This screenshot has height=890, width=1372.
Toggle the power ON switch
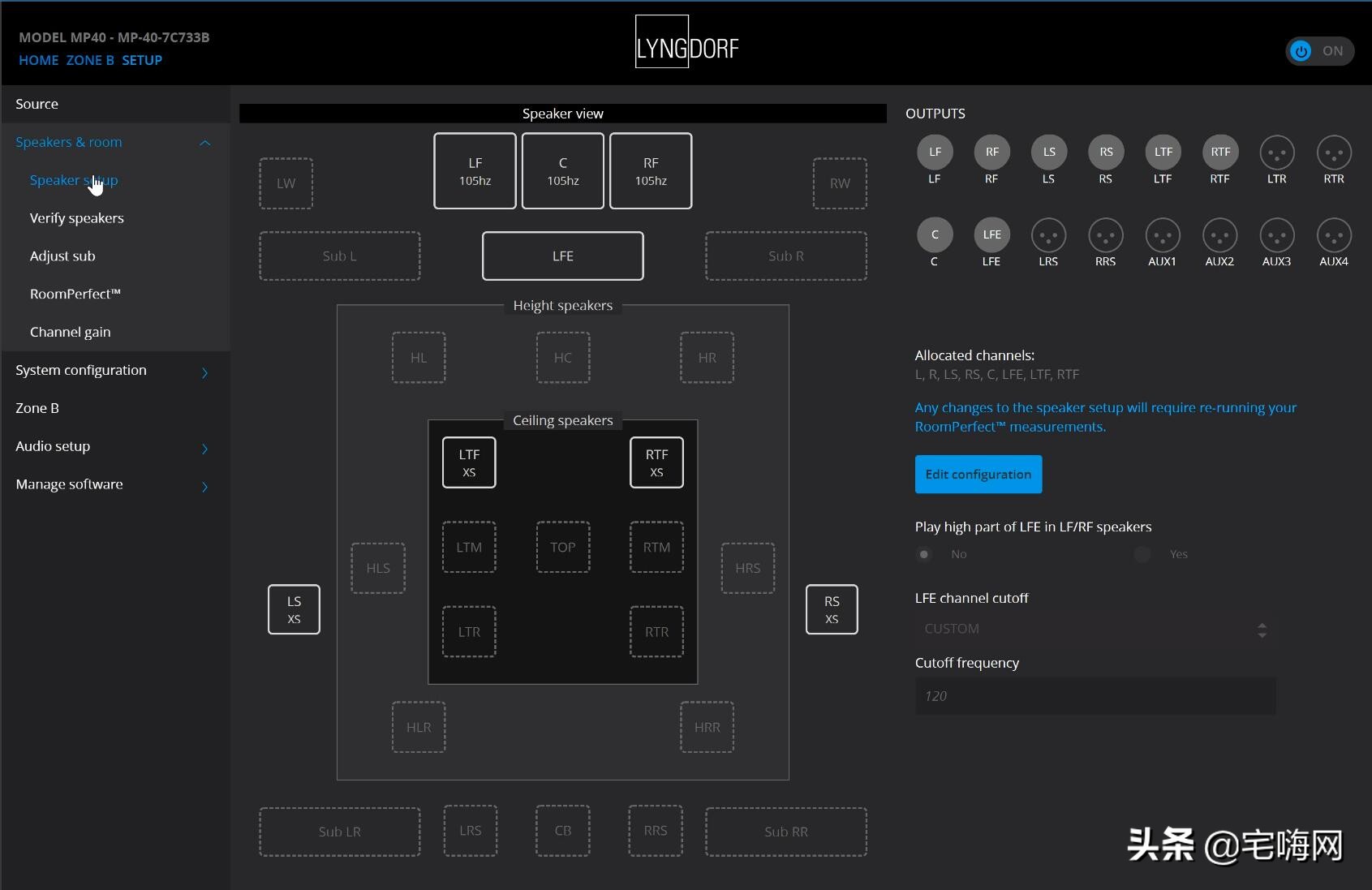pyautogui.click(x=1318, y=51)
